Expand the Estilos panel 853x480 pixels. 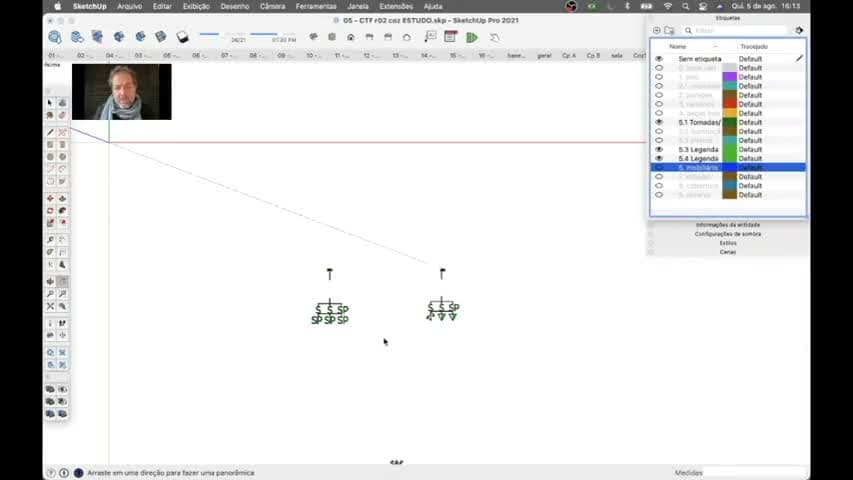pos(727,243)
